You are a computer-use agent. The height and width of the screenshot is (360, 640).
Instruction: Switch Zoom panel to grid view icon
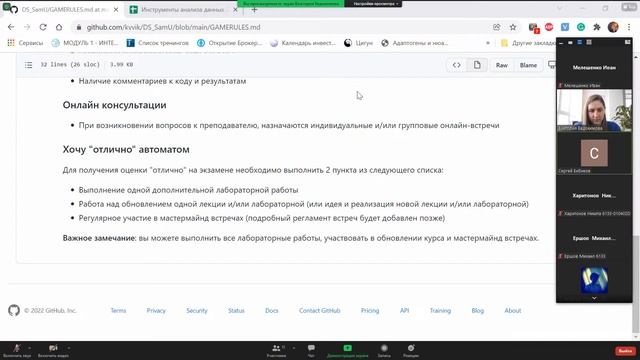coord(589,42)
